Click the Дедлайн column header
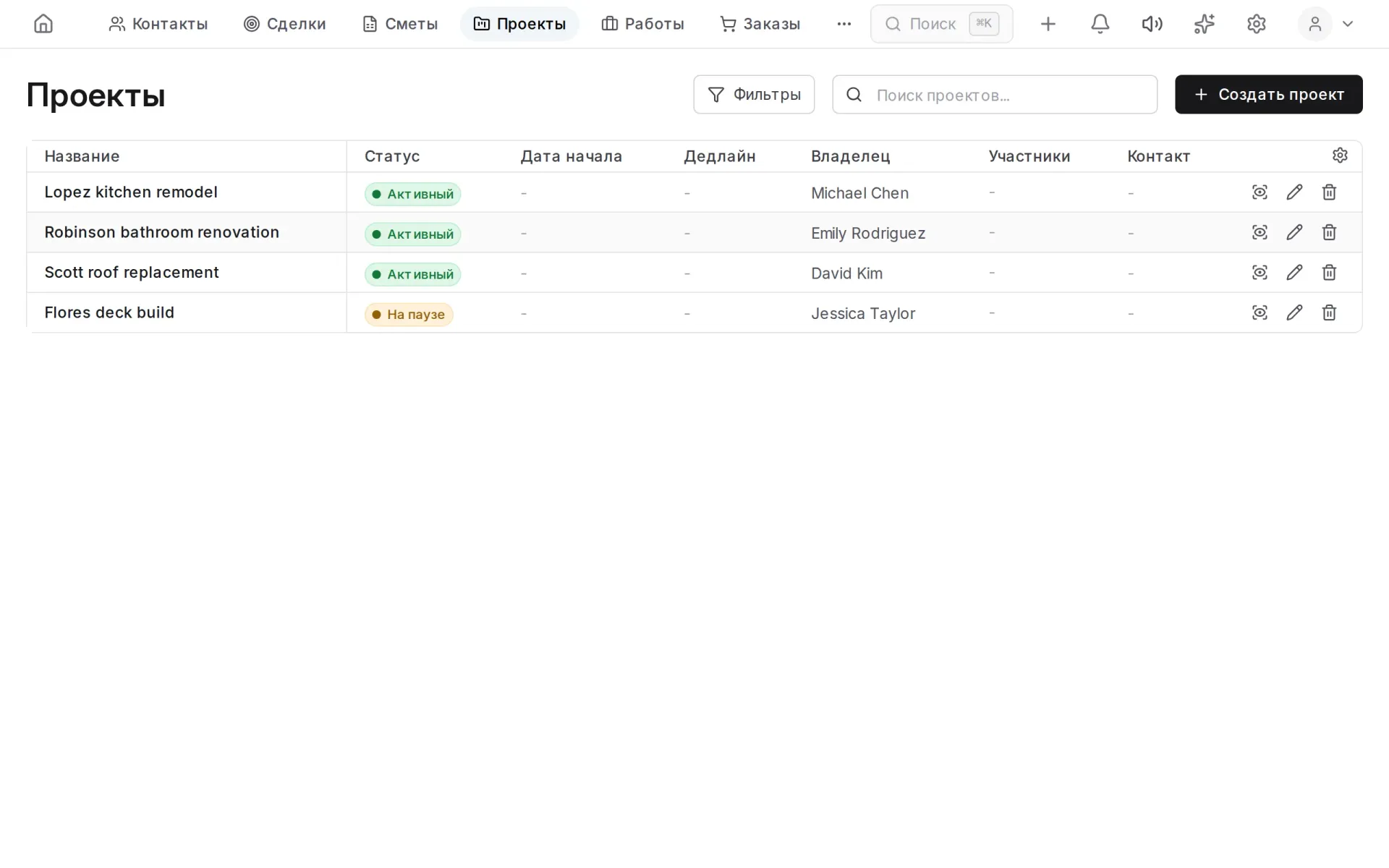The height and width of the screenshot is (868, 1389). coord(720,156)
